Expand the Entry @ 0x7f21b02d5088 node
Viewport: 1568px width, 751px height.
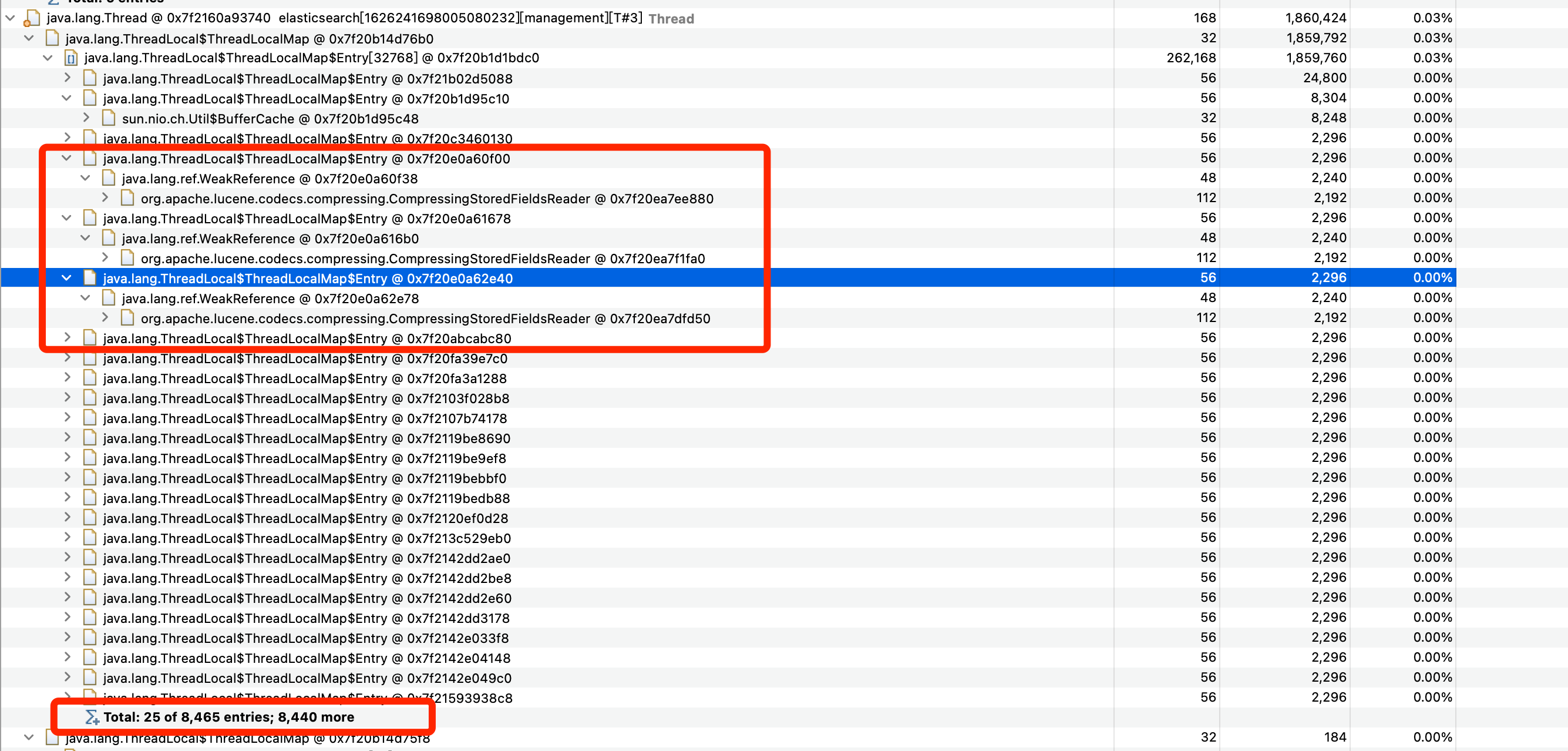tap(67, 78)
